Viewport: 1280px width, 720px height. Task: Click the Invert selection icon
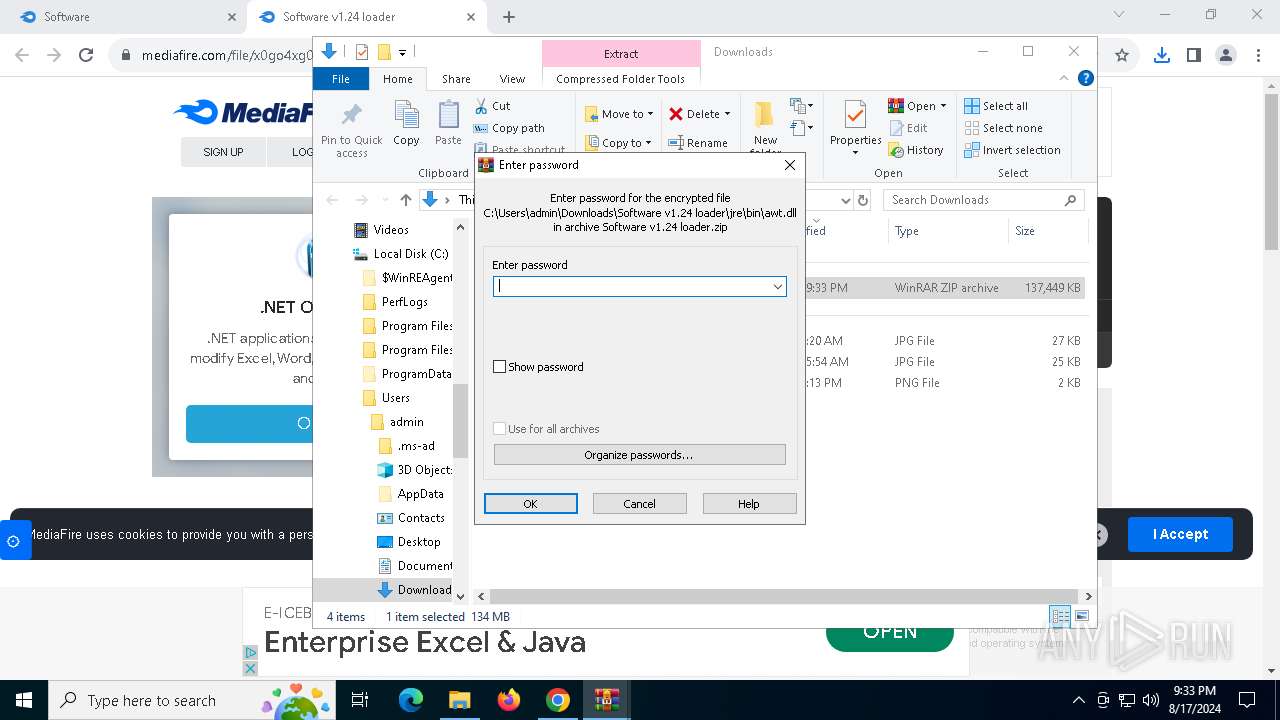pyautogui.click(x=972, y=150)
